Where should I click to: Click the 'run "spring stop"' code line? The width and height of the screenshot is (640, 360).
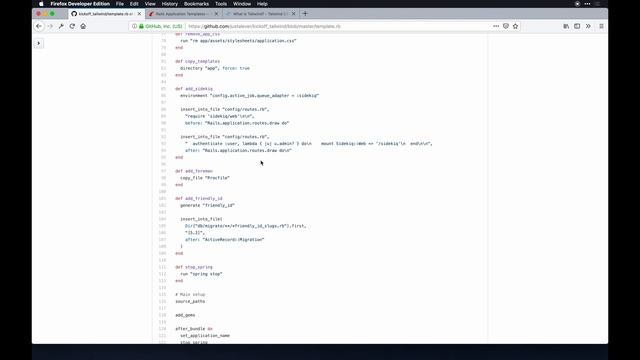point(201,274)
